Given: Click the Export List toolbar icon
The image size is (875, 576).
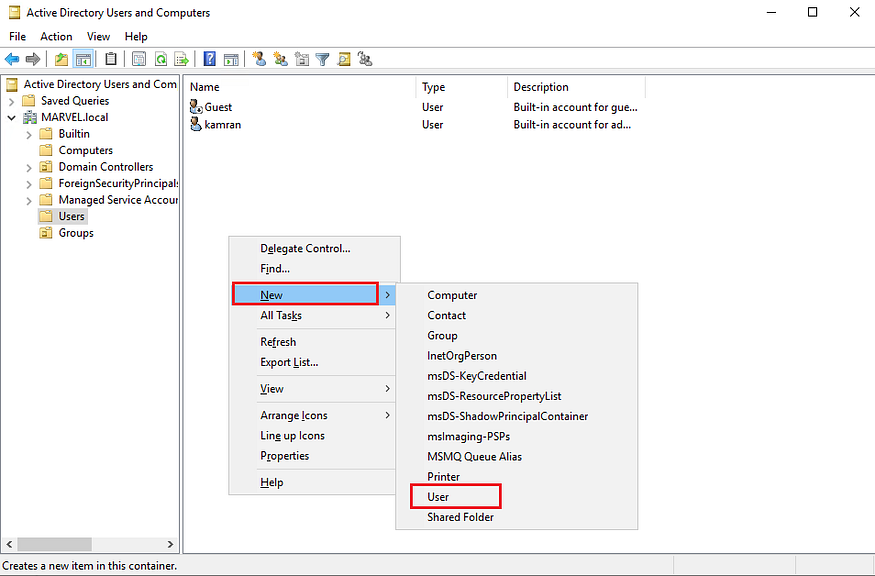Looking at the screenshot, I should [182, 58].
